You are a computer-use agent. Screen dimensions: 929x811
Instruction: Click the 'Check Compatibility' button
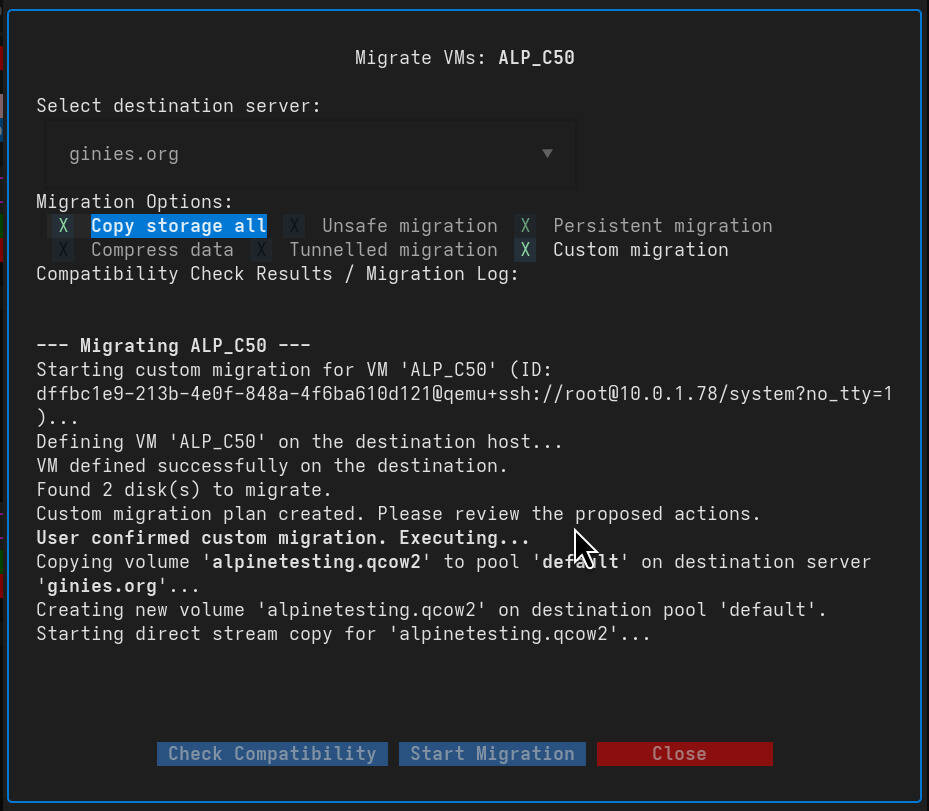pos(271,753)
